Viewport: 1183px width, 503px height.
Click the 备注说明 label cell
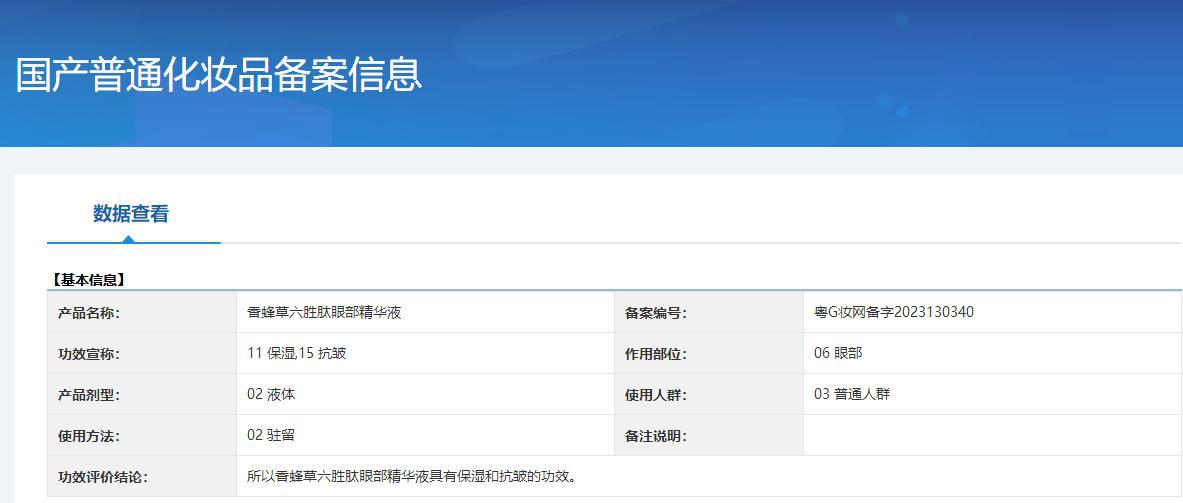click(x=709, y=435)
